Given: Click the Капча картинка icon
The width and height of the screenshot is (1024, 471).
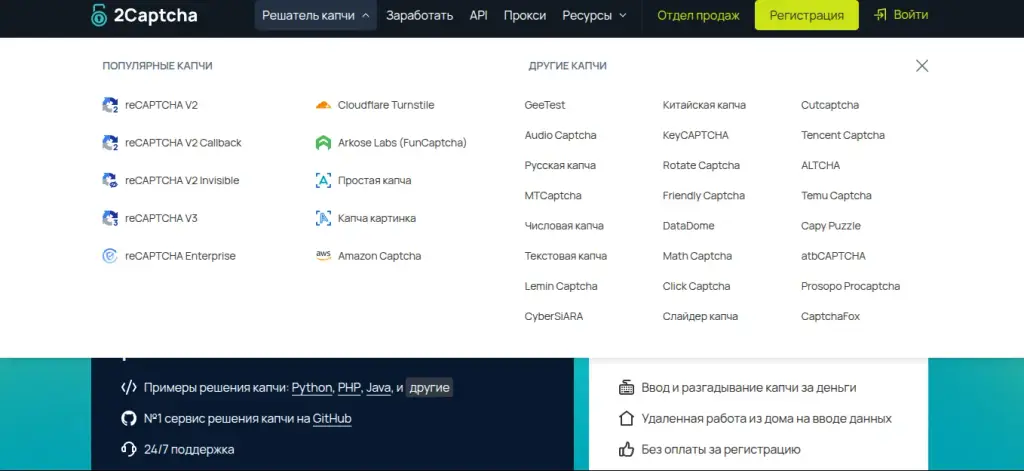Looking at the screenshot, I should [323, 218].
